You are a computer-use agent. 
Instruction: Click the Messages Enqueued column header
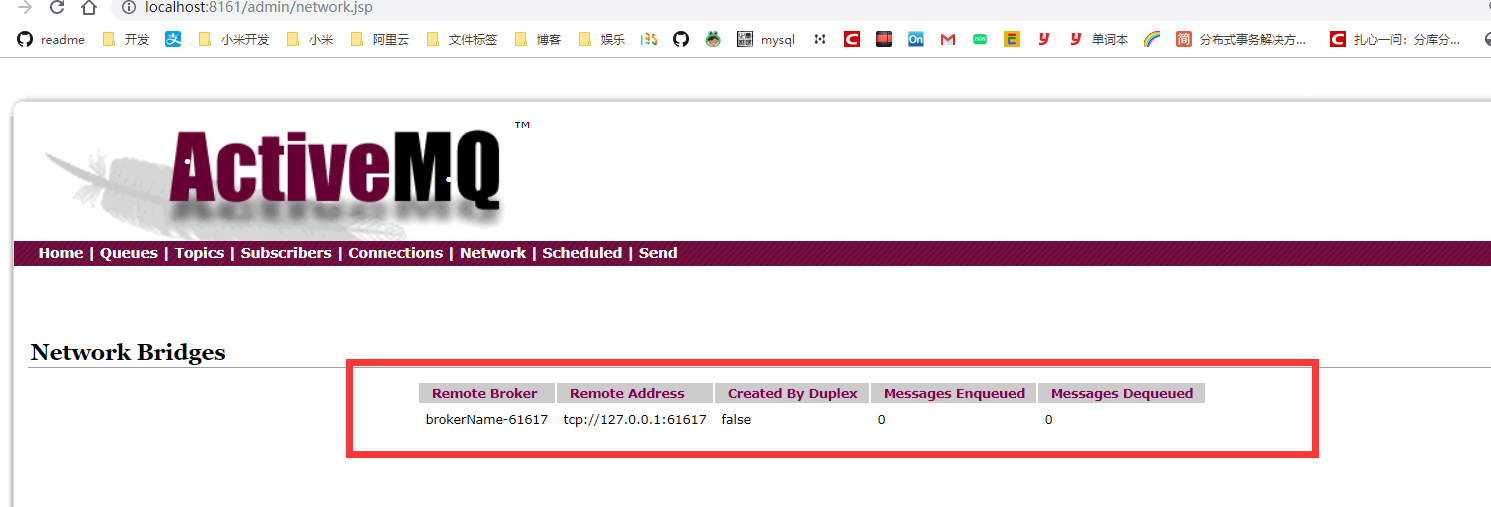[x=954, y=393]
